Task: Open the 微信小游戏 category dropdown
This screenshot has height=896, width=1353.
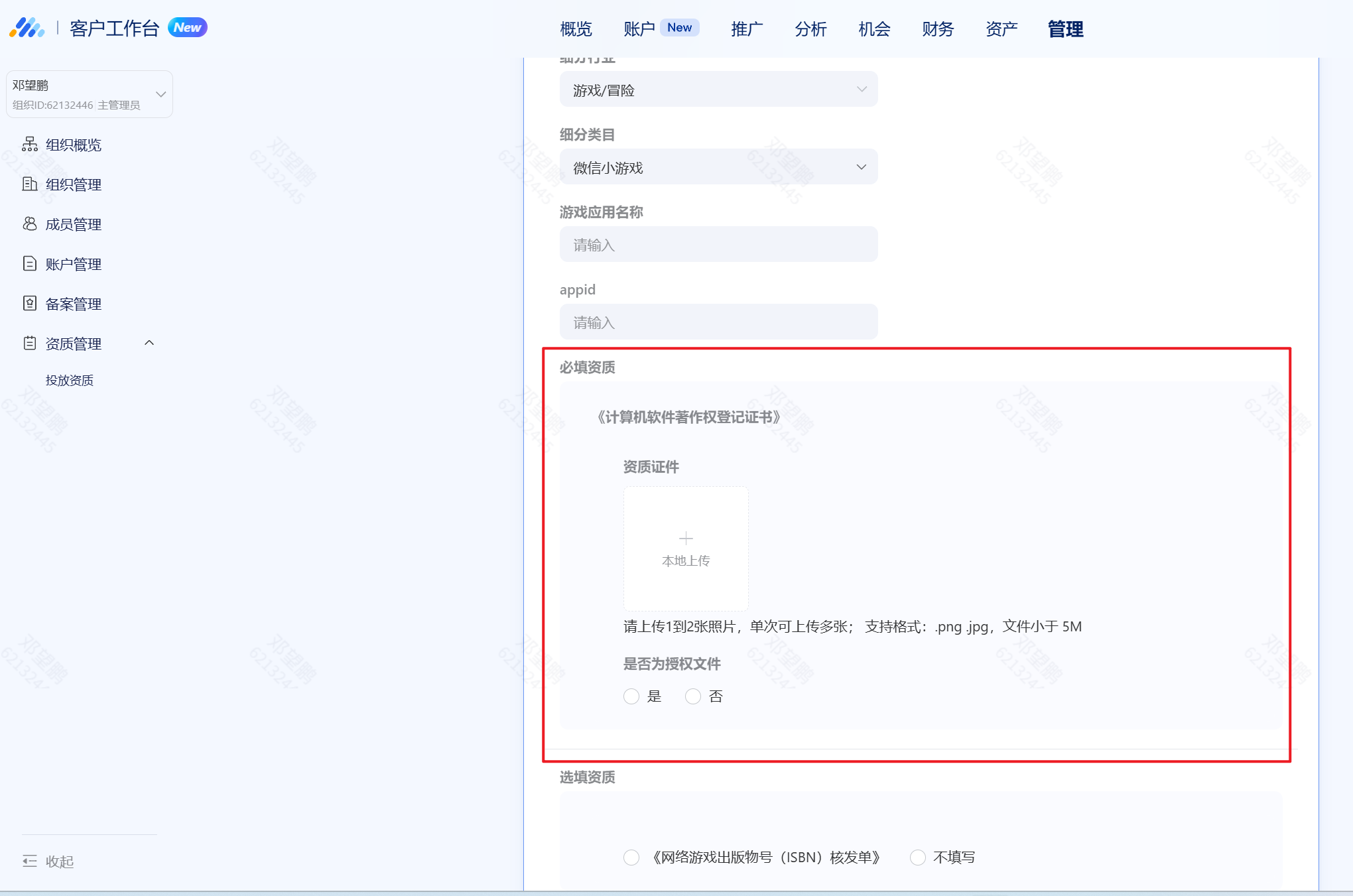Action: click(718, 167)
